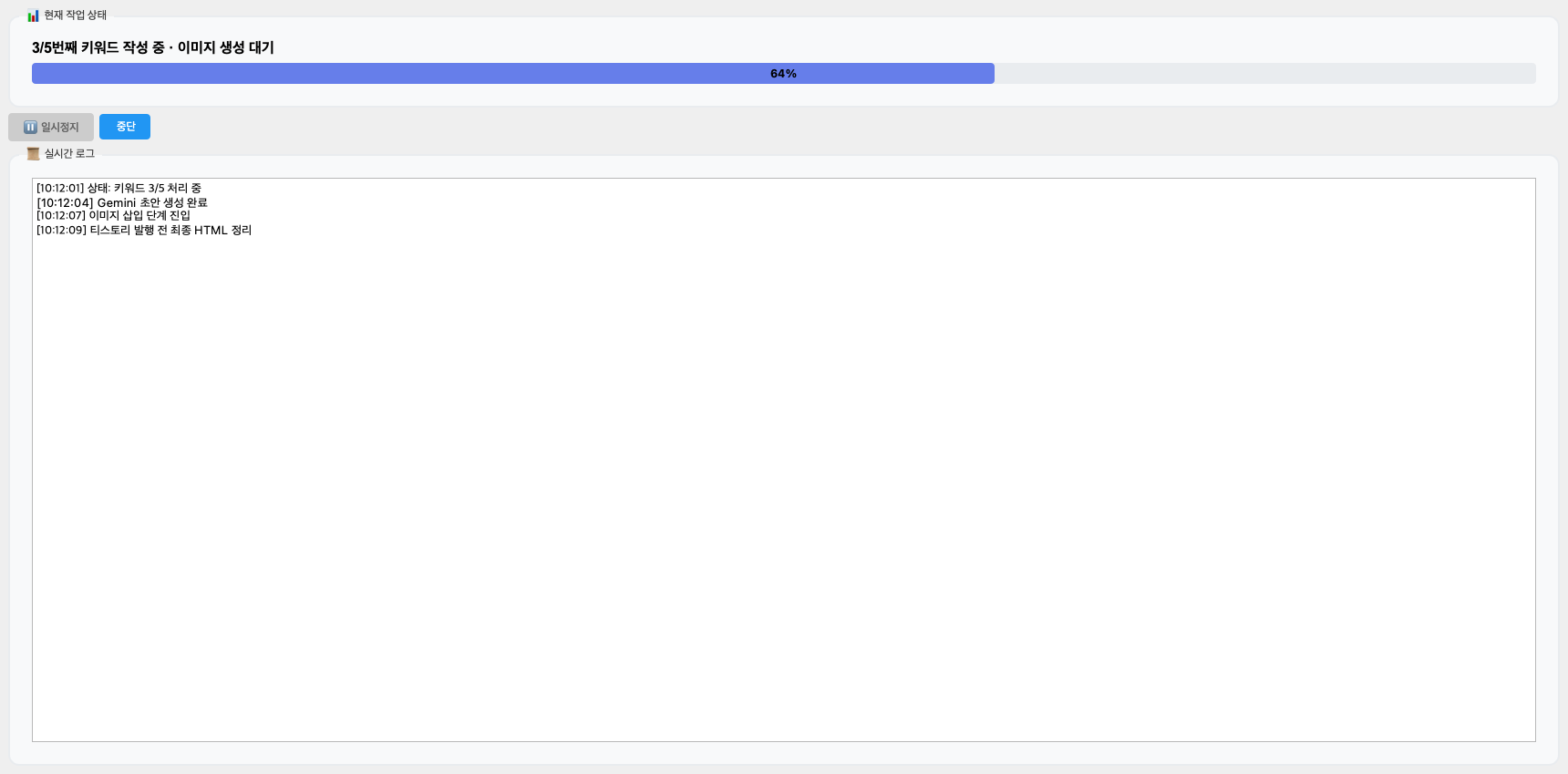This screenshot has width=1568, height=774.
Task: Click the 일시정지 text label on the pause button
Action: point(60,128)
